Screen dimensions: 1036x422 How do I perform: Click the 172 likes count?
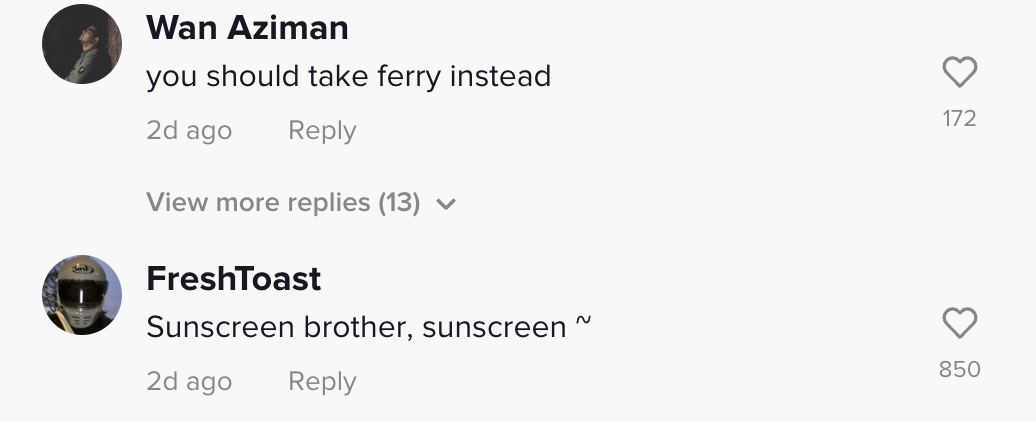[959, 119]
